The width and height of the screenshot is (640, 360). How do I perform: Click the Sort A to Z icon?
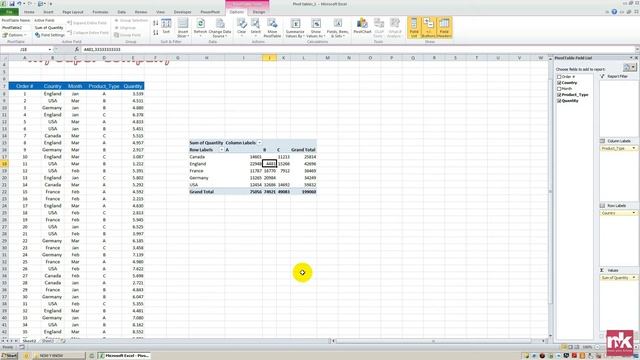(x=156, y=23)
